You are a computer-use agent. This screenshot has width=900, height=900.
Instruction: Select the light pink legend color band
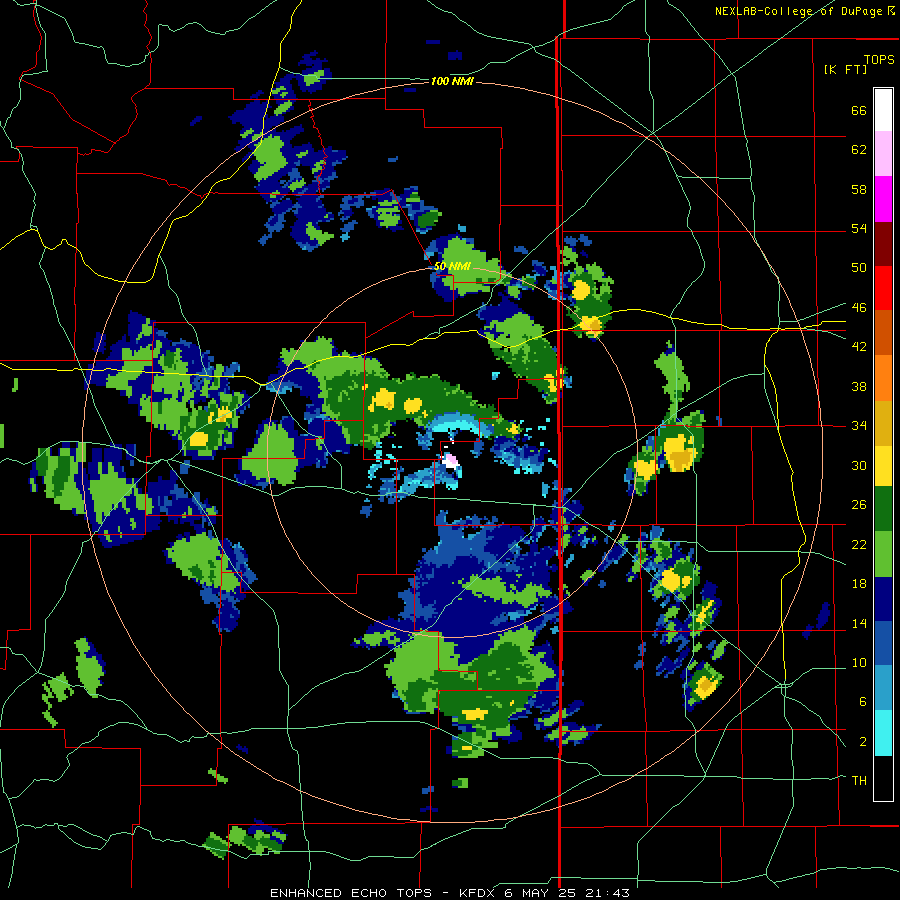[883, 154]
